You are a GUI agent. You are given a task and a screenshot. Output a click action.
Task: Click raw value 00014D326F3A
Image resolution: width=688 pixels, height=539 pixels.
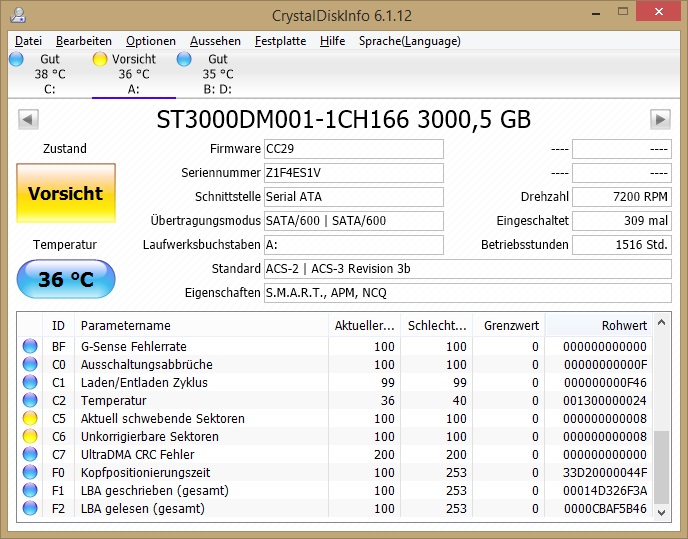(605, 491)
